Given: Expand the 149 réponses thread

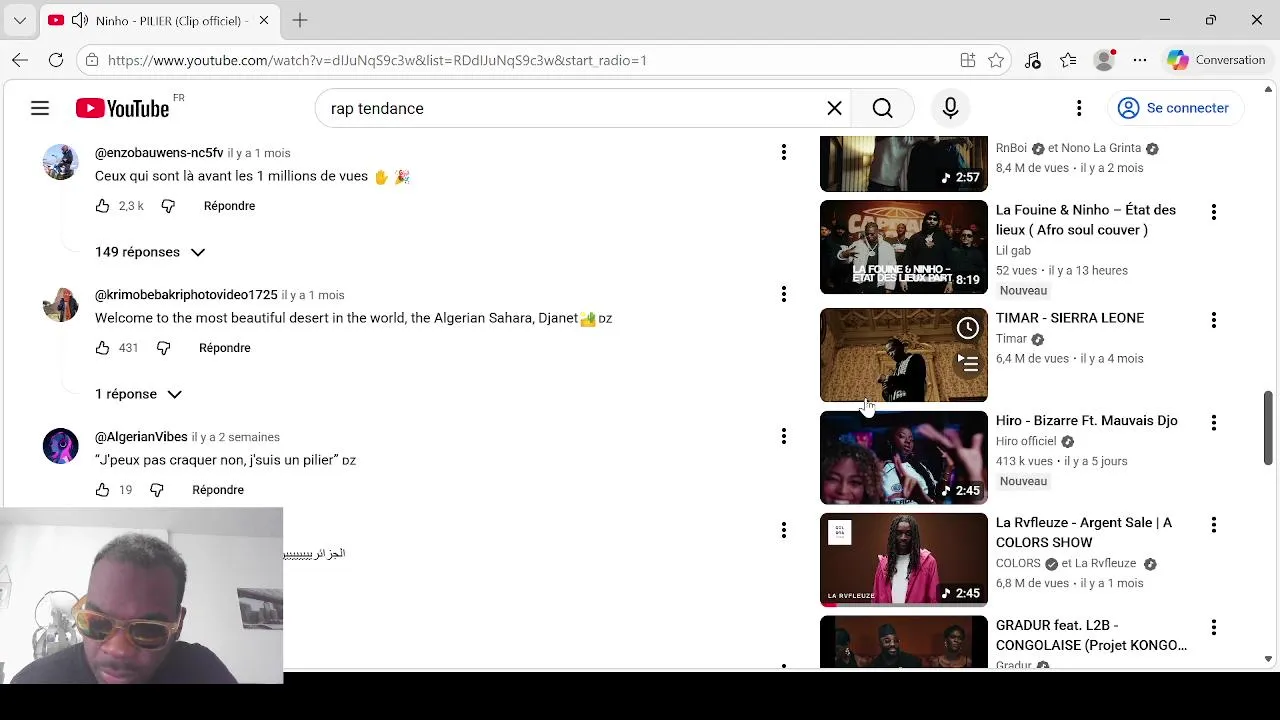Looking at the screenshot, I should coord(150,252).
